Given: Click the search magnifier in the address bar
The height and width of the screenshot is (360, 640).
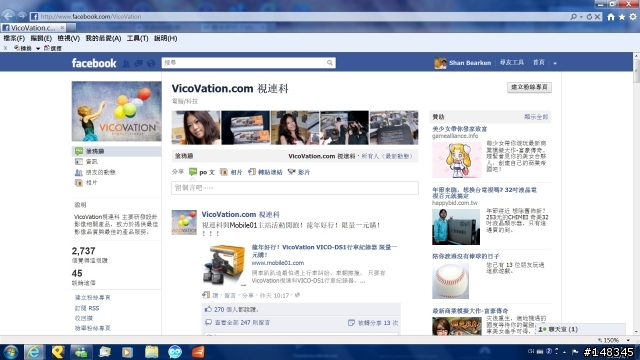Looking at the screenshot, I should click(573, 17).
